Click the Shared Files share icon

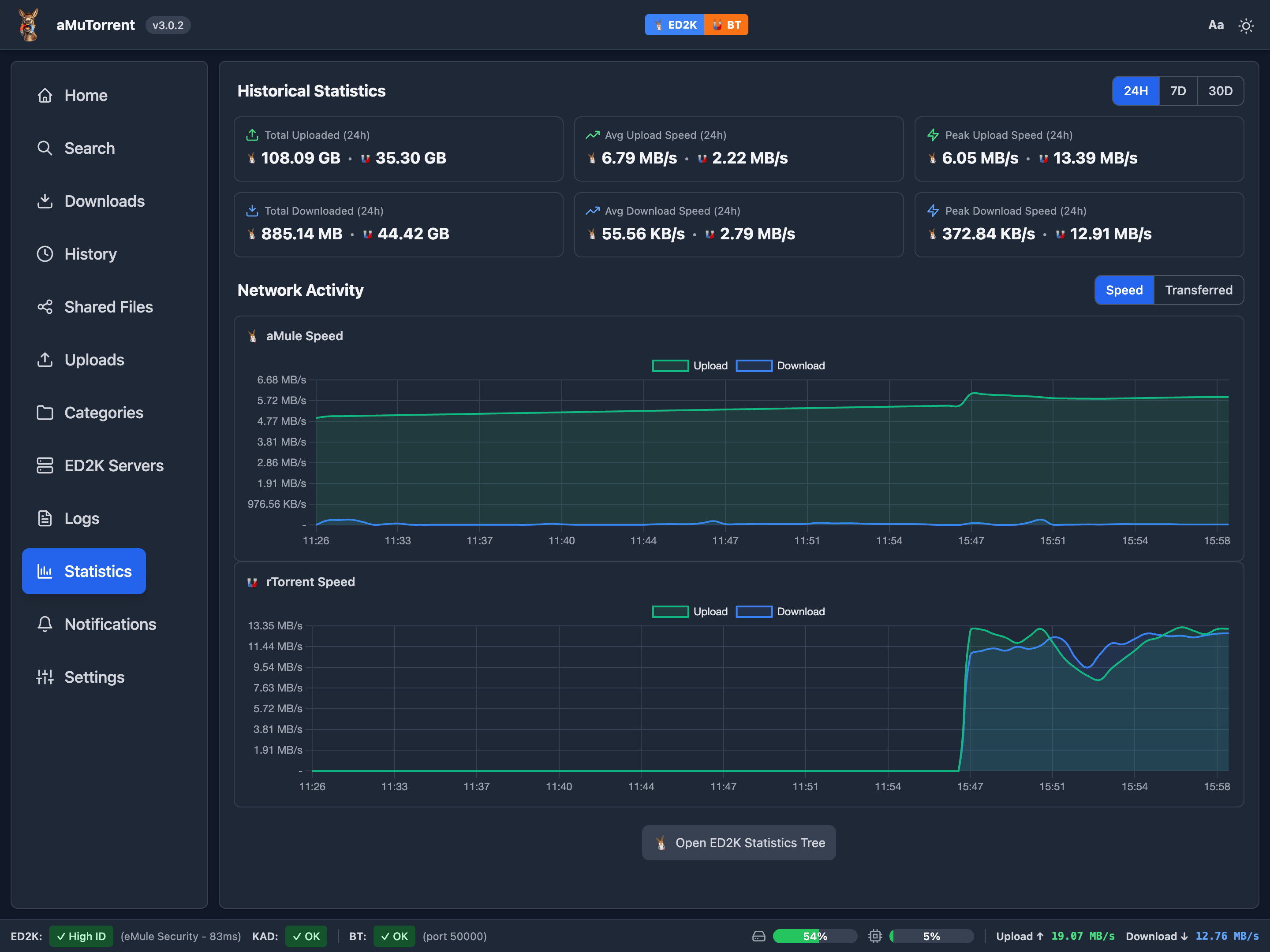45,307
